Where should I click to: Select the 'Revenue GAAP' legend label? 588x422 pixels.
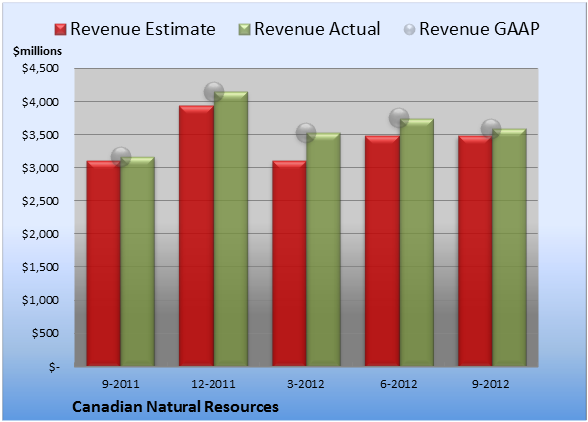479,29
